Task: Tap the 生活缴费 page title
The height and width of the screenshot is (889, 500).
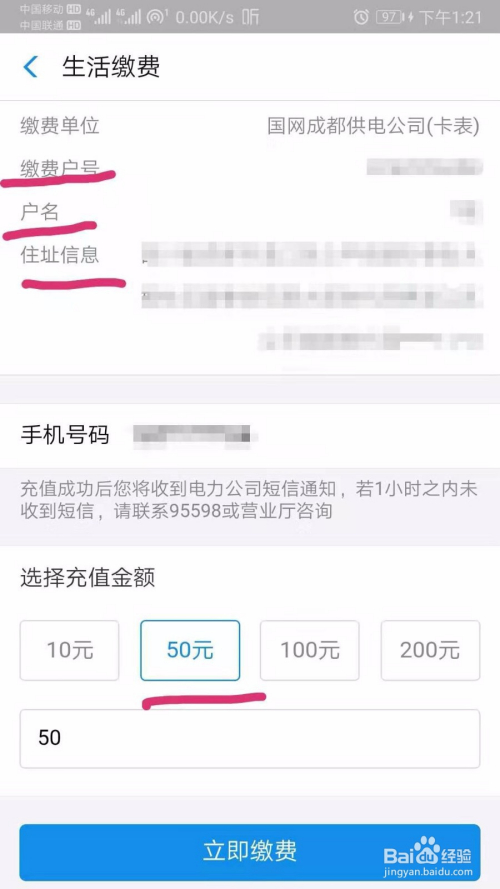Action: click(x=111, y=67)
